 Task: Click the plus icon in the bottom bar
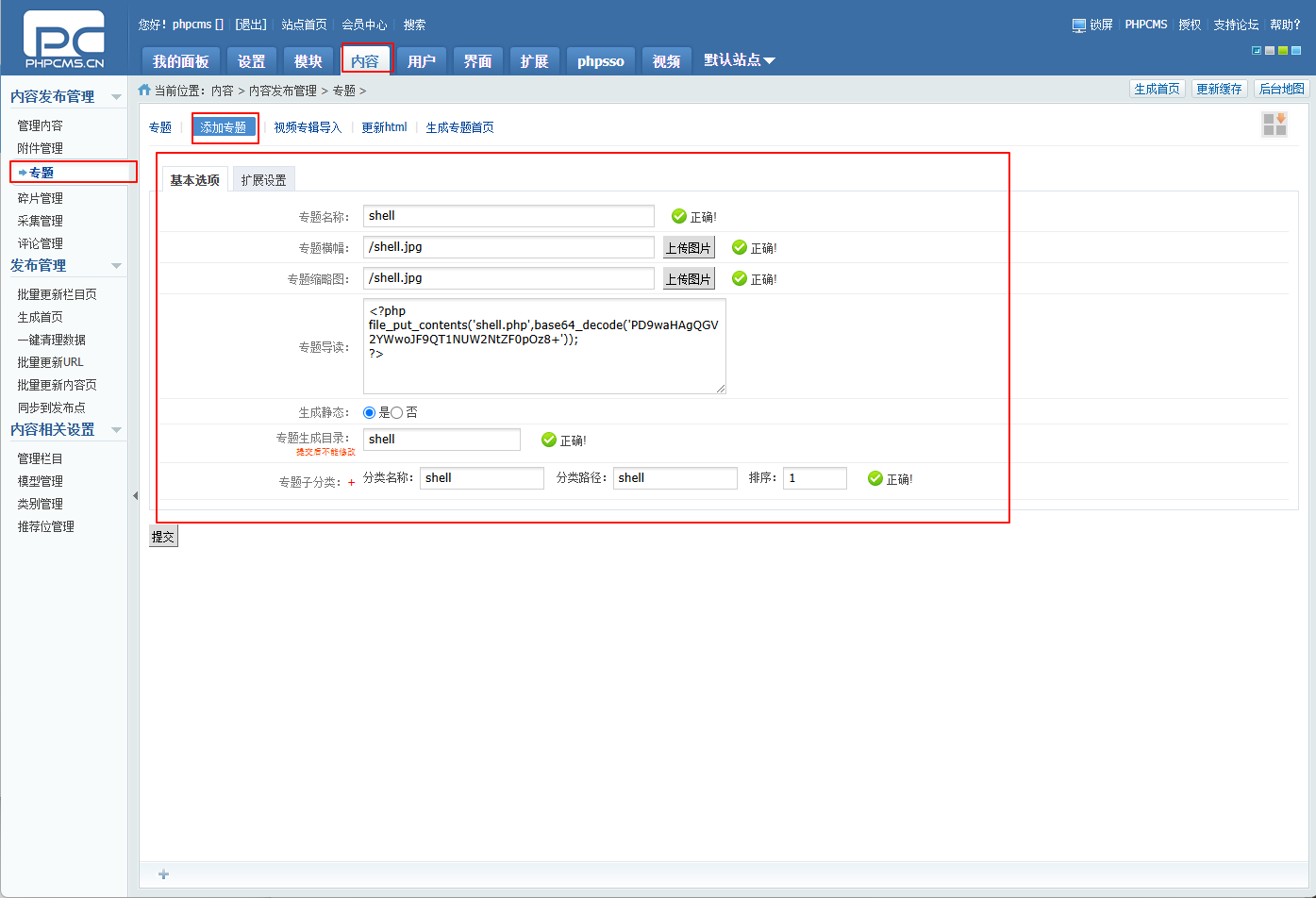tap(163, 874)
